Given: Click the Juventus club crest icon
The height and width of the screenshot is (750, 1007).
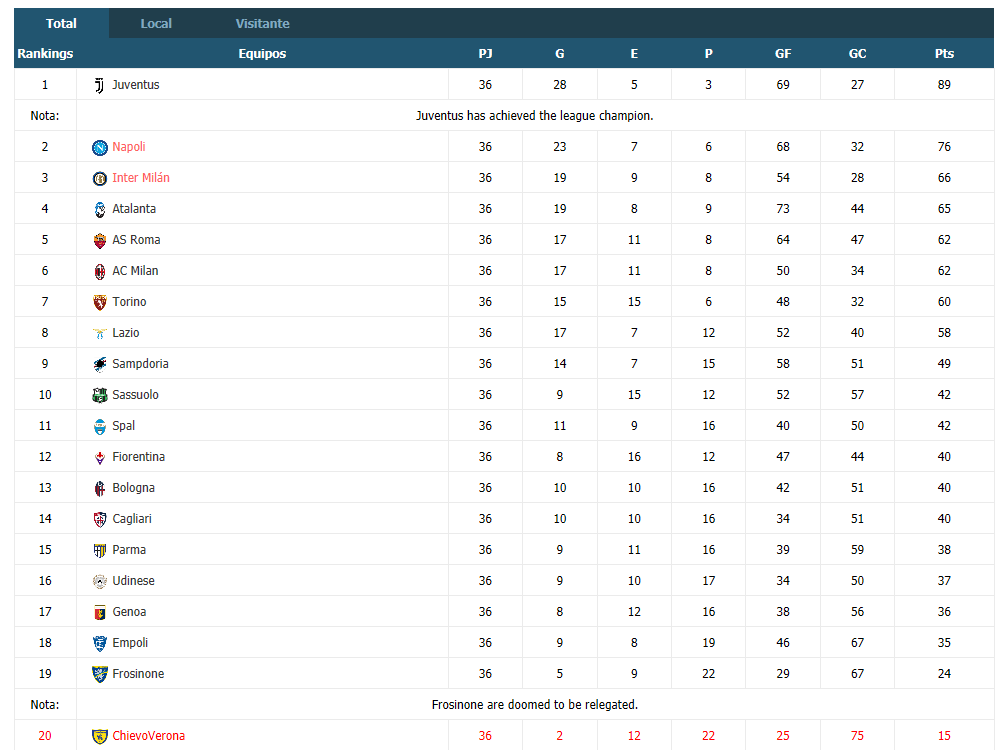Looking at the screenshot, I should point(100,85).
